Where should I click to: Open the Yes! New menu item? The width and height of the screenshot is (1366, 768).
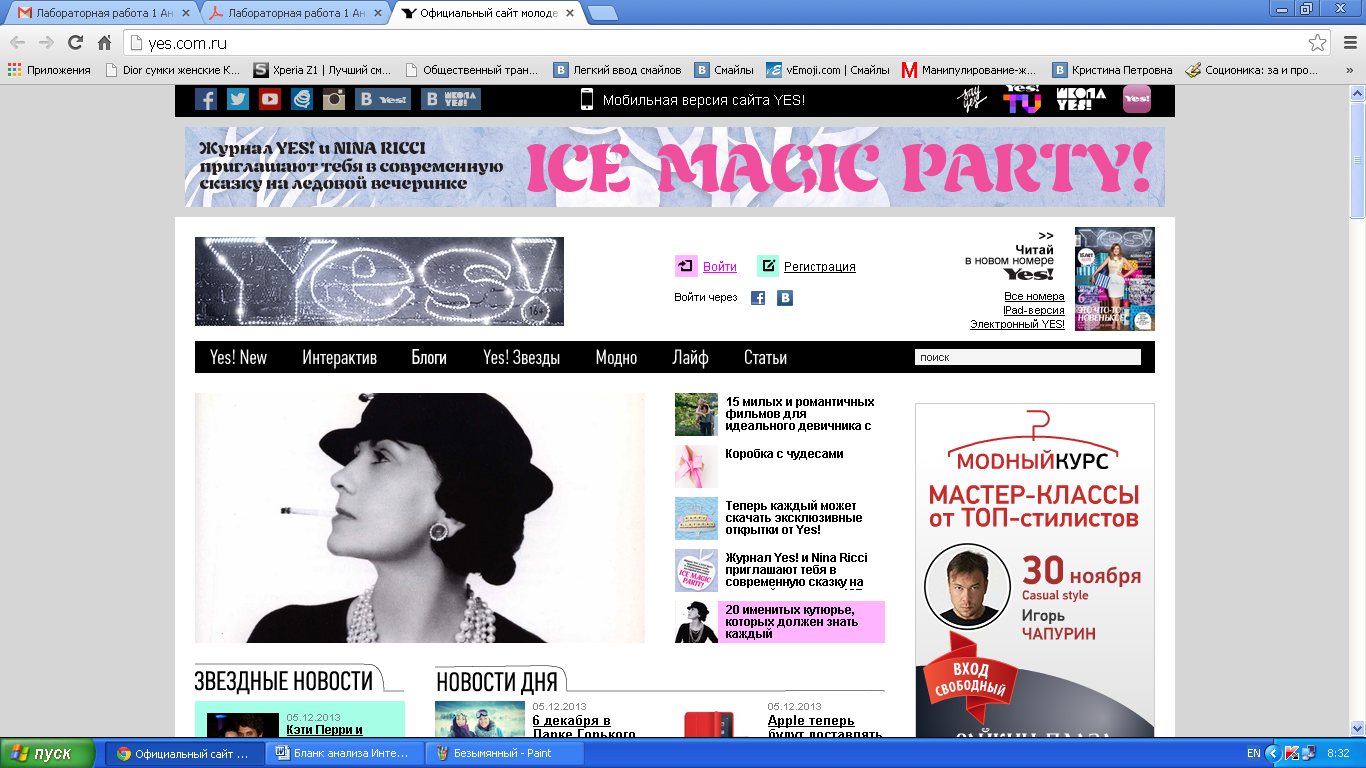pos(238,357)
